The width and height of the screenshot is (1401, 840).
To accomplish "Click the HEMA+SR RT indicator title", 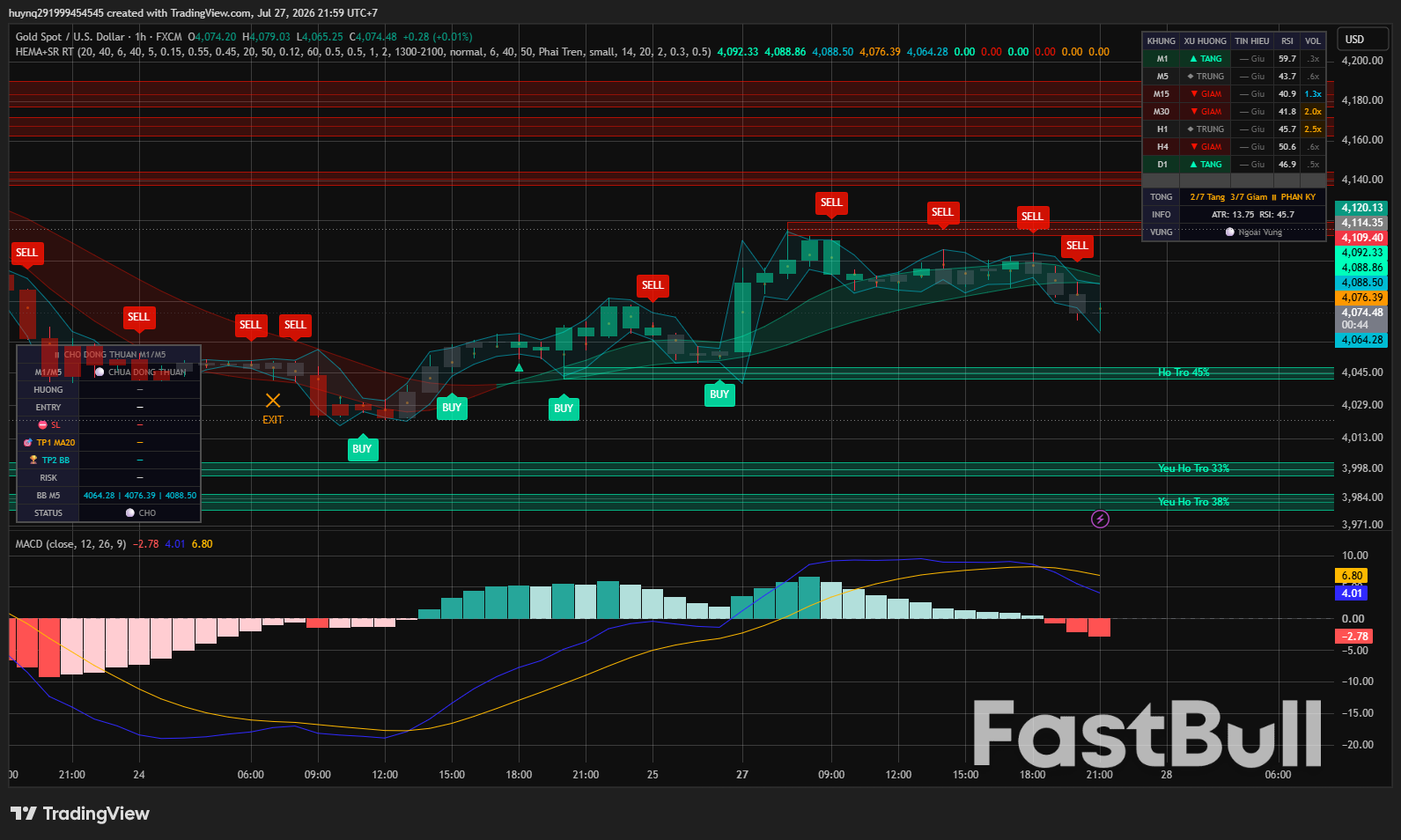I will pyautogui.click(x=44, y=52).
